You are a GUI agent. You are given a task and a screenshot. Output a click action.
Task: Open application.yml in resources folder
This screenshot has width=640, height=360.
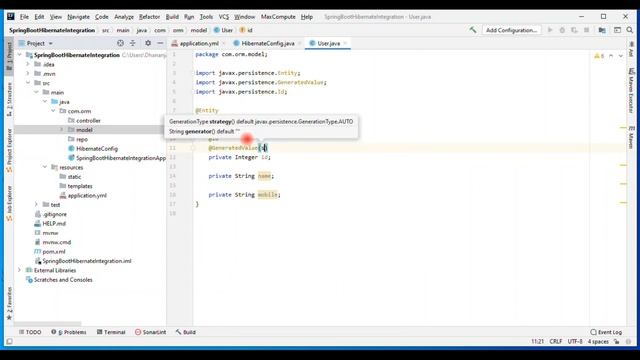click(x=83, y=196)
